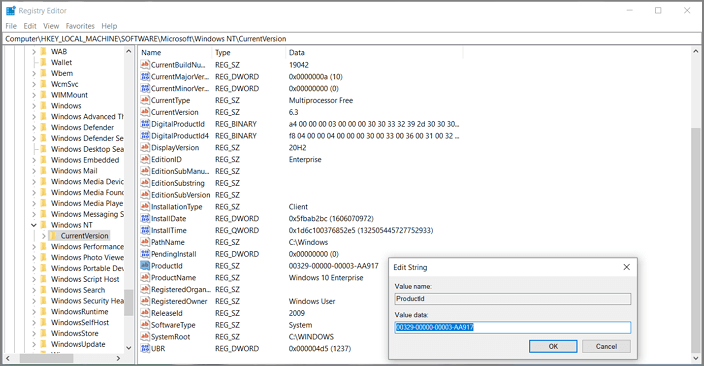Image resolution: width=704 pixels, height=366 pixels.
Task: Select the Windows Photo Viewer key
Action: point(87,257)
